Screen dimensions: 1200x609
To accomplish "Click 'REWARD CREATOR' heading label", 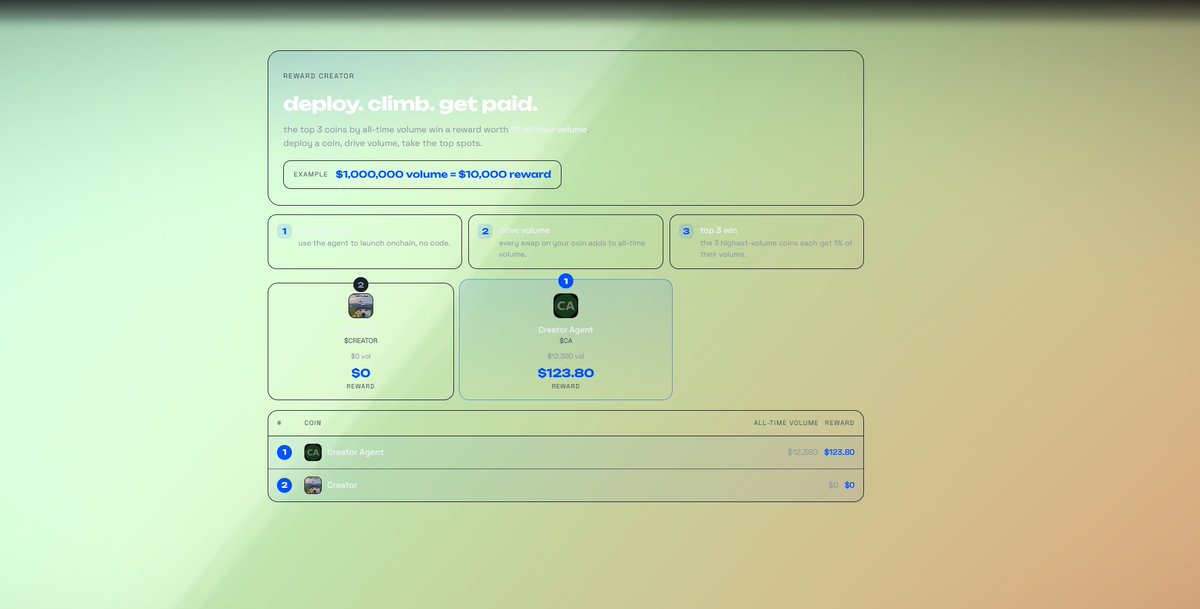I will 319,76.
